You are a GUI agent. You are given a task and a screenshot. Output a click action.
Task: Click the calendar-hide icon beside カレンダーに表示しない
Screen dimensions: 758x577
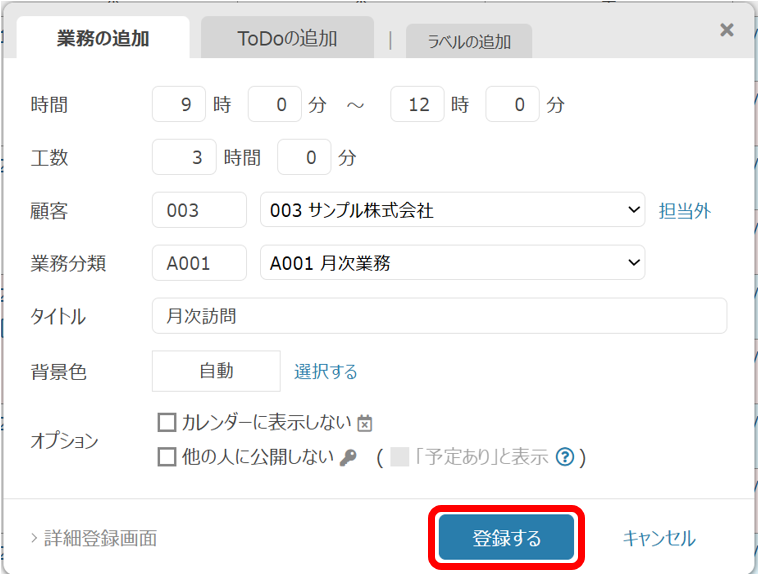click(x=365, y=423)
